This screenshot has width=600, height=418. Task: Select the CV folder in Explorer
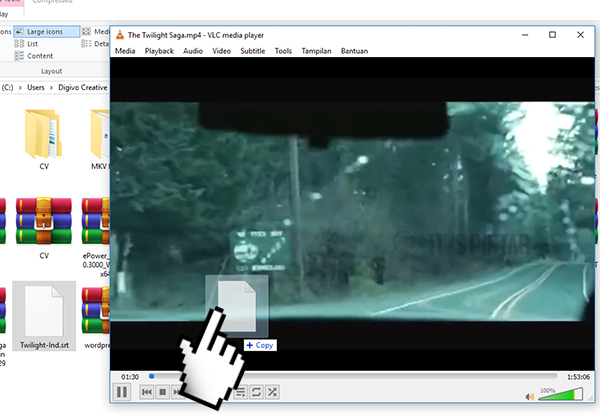[44, 140]
